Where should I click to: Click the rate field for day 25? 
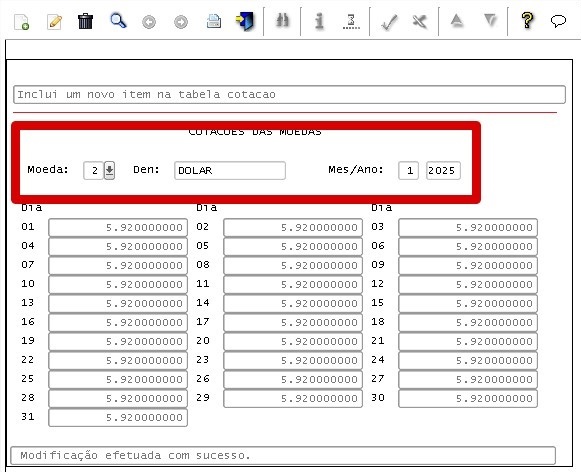(x=118, y=379)
